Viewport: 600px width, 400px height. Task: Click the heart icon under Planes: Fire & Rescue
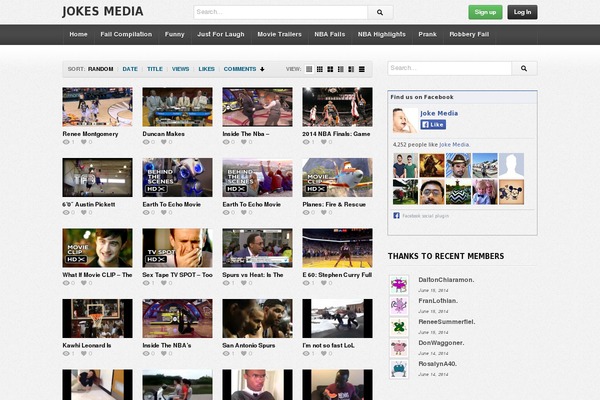324,212
